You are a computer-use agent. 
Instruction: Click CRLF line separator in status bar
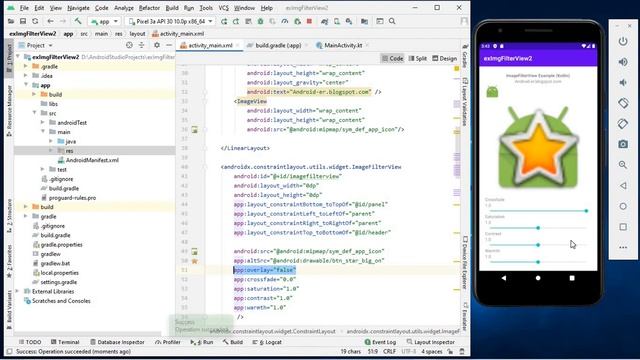[x=389, y=351]
